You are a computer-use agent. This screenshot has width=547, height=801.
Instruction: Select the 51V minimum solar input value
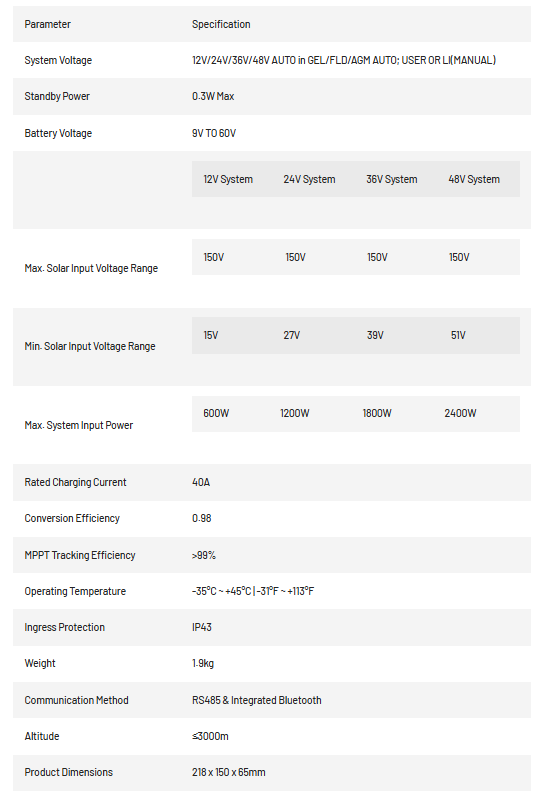[x=458, y=335]
